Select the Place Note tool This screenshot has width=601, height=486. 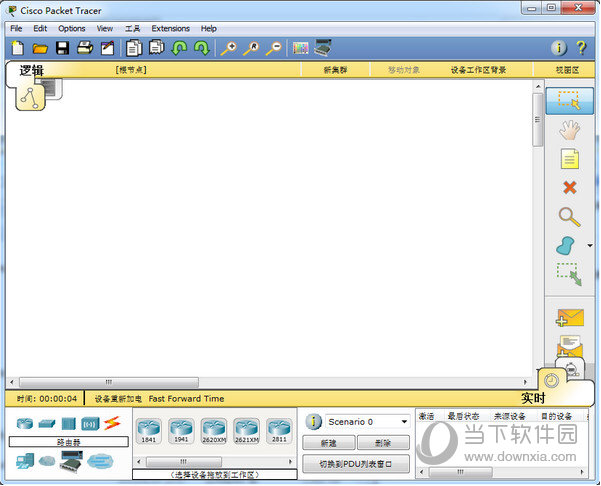point(569,158)
